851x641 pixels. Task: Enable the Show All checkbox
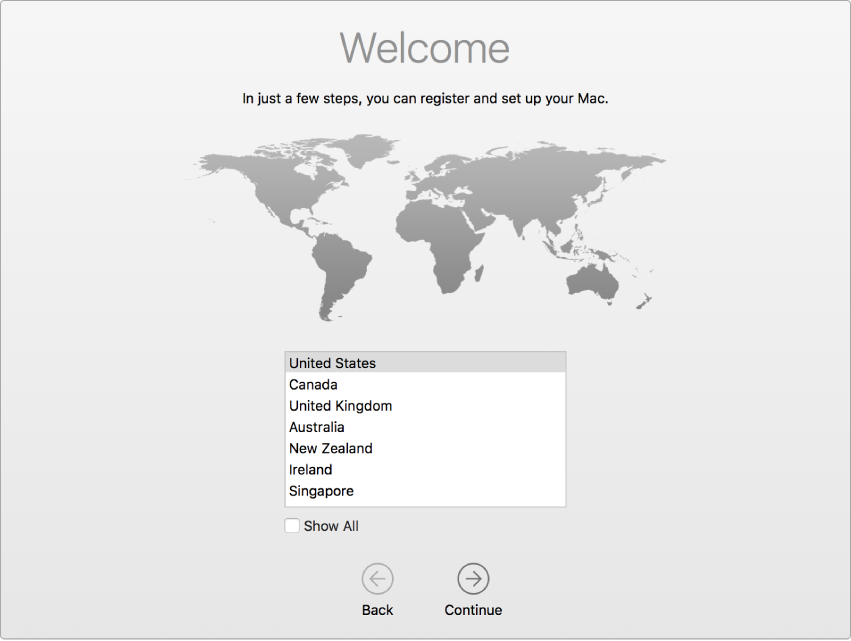[x=291, y=525]
